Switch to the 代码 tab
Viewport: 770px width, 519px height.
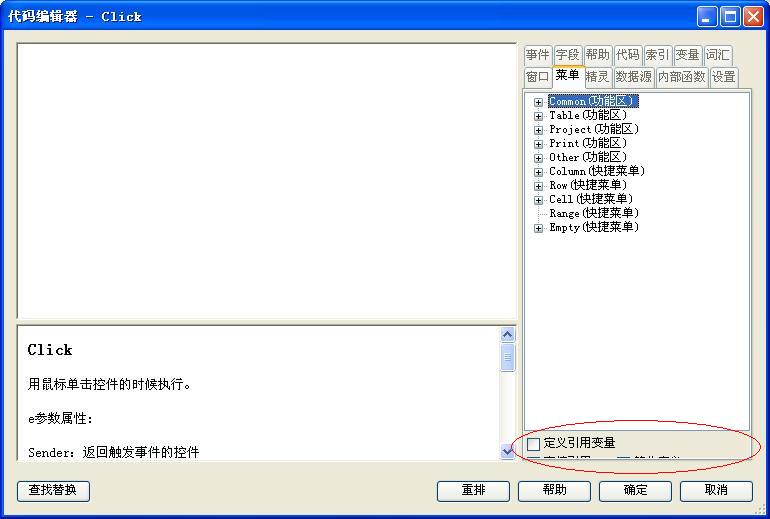tap(627, 55)
